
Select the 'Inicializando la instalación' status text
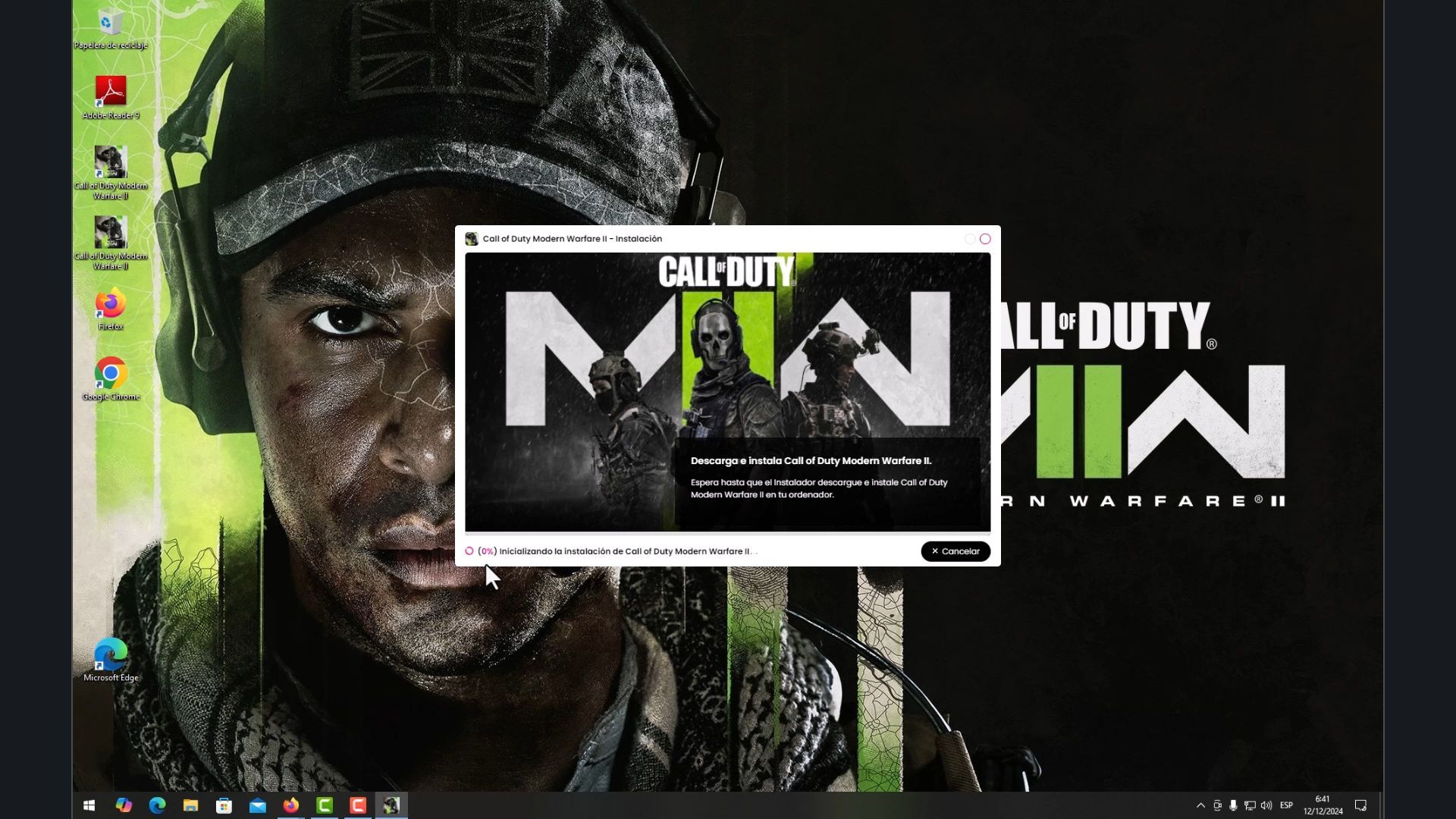pos(617,551)
